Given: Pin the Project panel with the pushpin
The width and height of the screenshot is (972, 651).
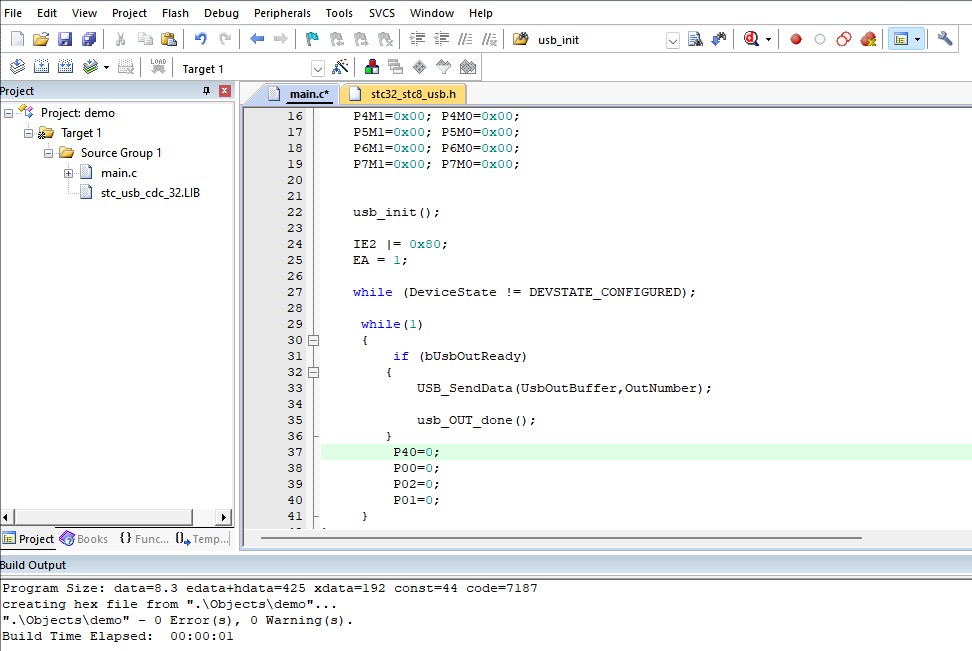Looking at the screenshot, I should (206, 91).
